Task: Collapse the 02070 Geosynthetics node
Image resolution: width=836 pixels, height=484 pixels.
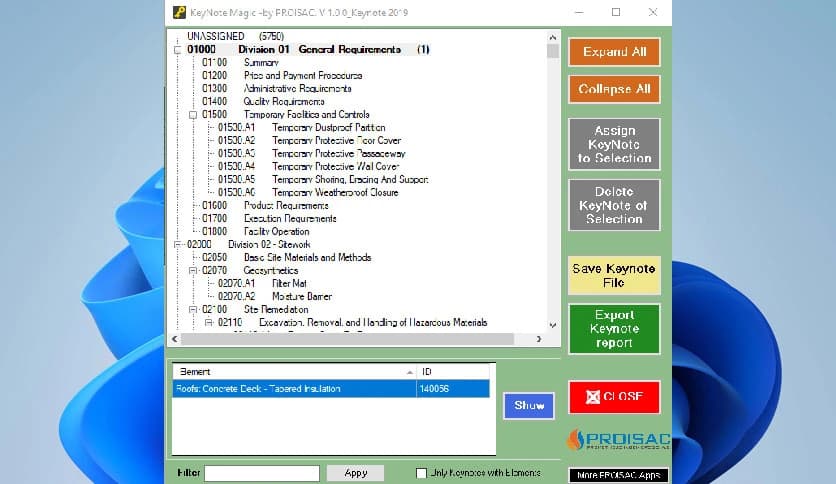Action: 193,271
